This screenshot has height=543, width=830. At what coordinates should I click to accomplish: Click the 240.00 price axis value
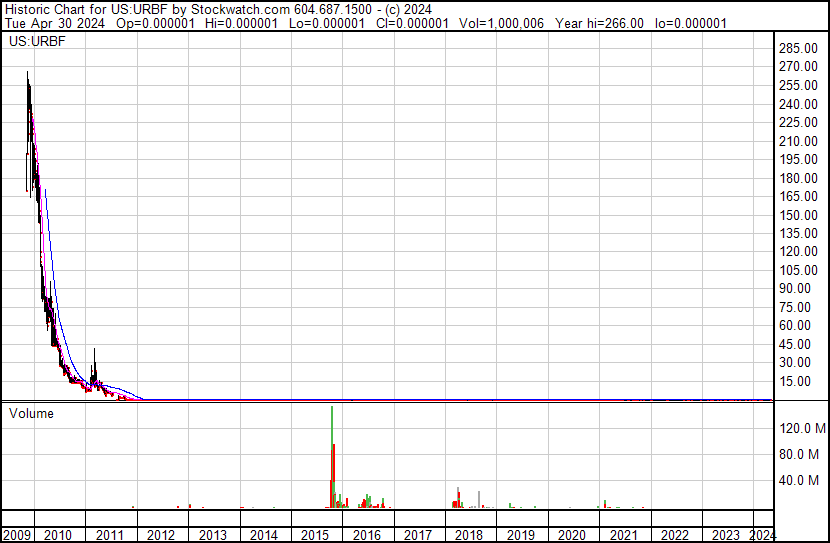click(x=798, y=104)
